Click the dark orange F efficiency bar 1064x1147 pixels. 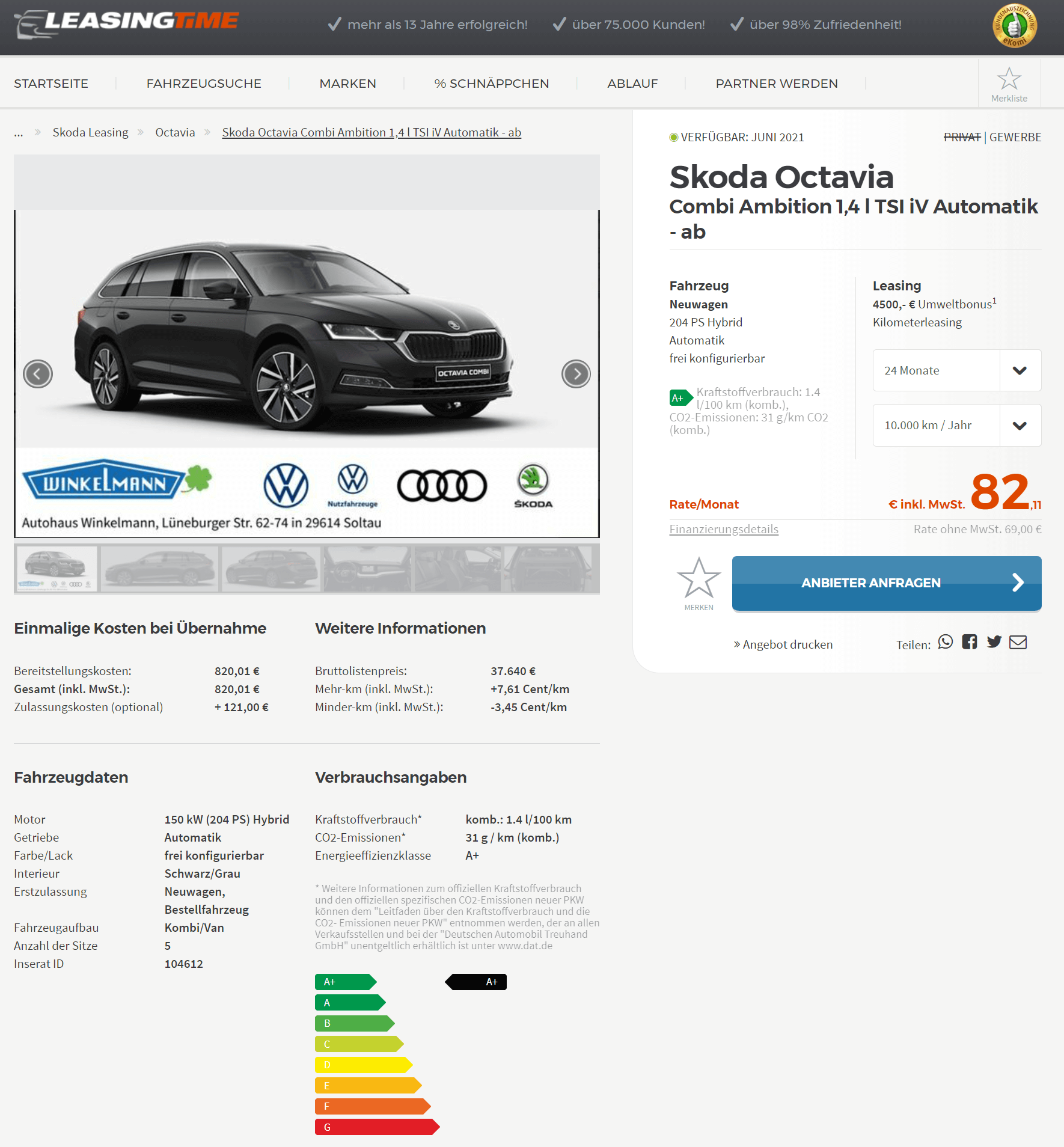click(x=373, y=1106)
